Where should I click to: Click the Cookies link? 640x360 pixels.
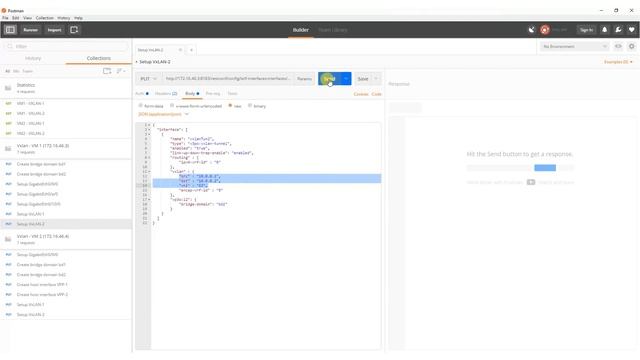[361, 94]
